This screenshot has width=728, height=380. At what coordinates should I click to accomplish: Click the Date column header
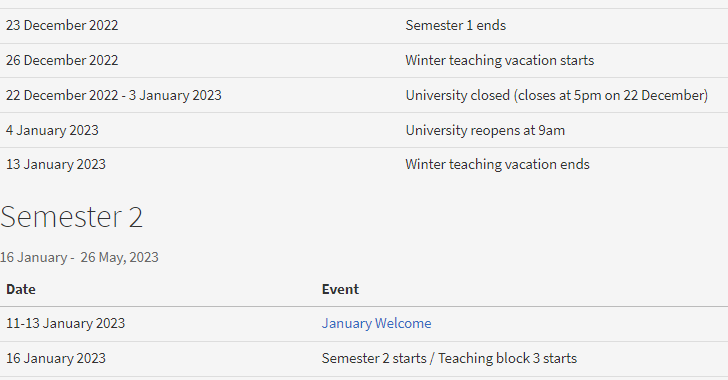[x=21, y=289]
